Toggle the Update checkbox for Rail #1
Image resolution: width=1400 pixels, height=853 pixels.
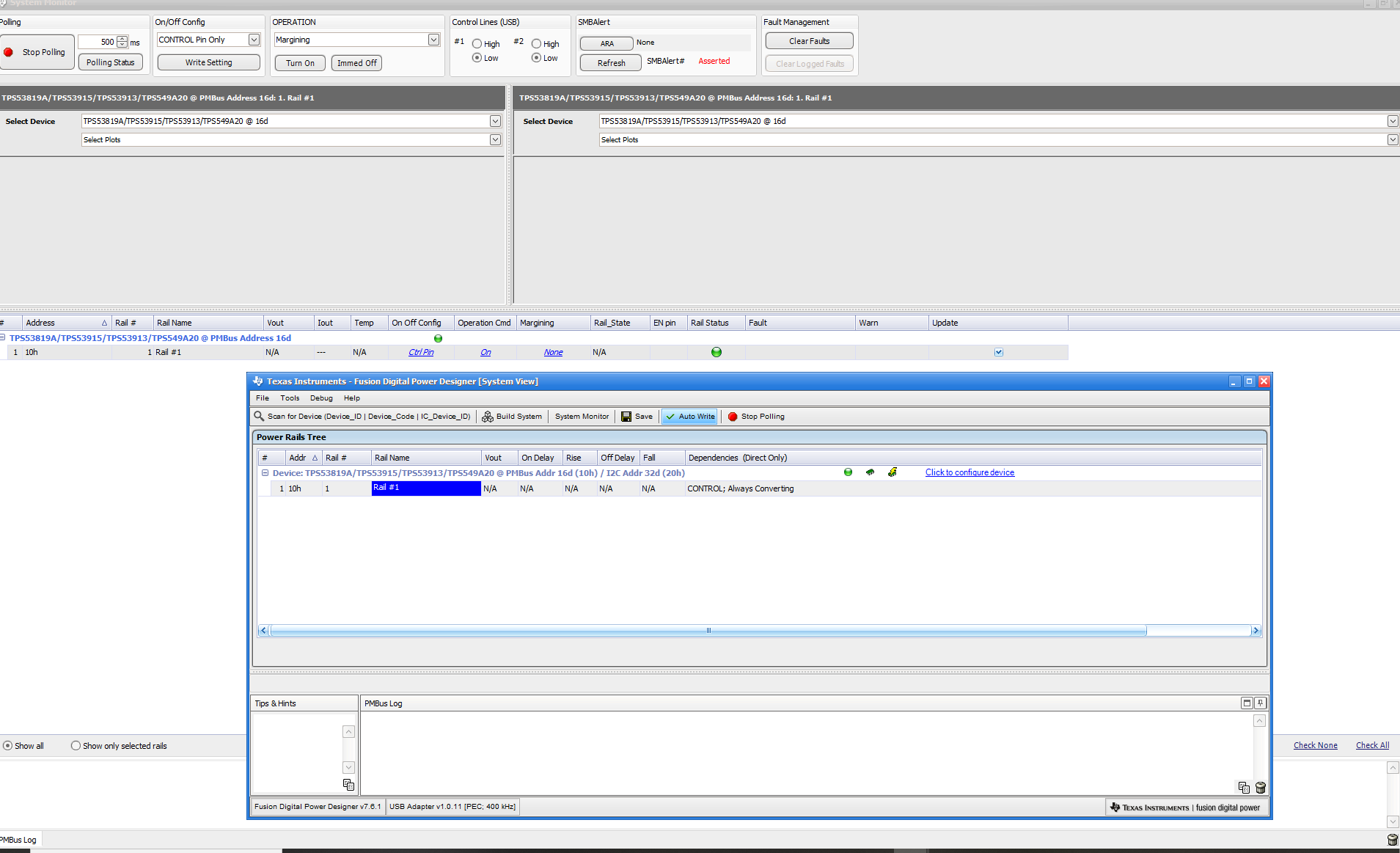coord(998,352)
